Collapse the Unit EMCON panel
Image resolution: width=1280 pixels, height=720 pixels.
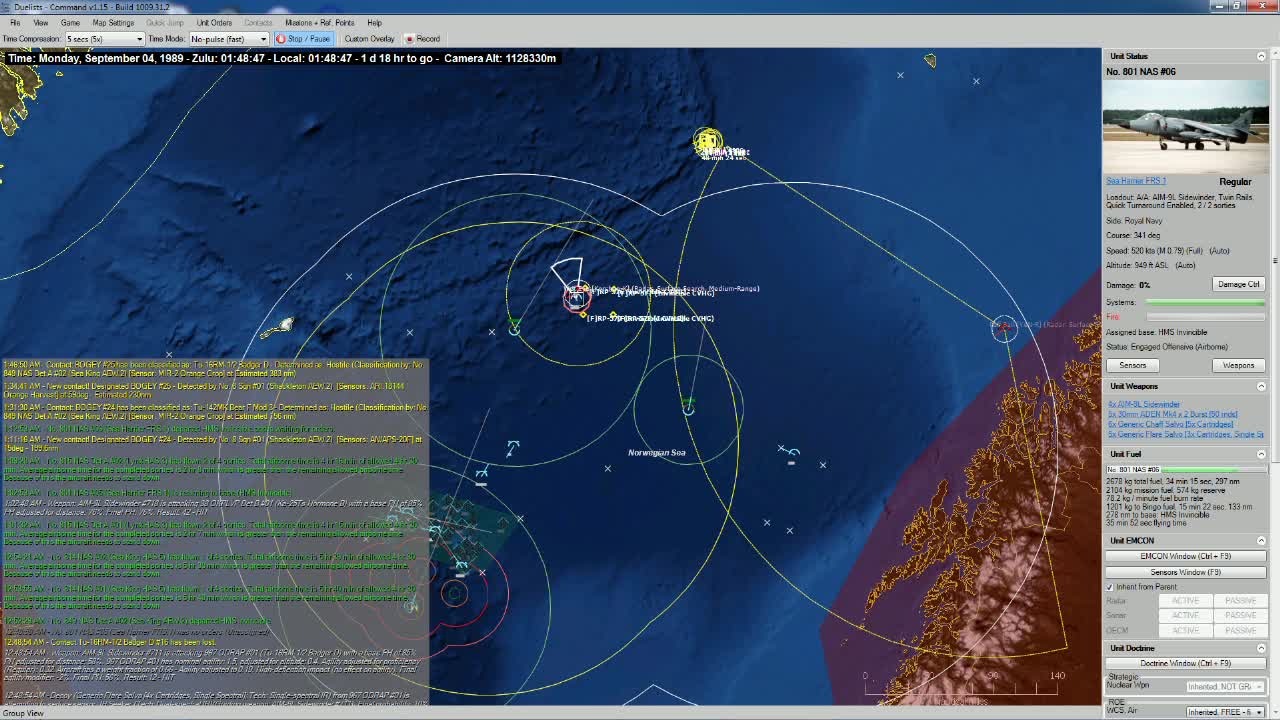(1261, 540)
